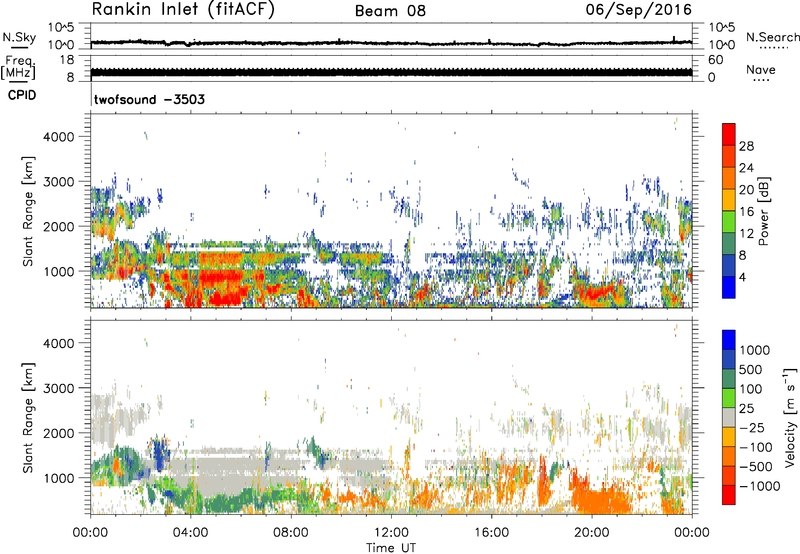Pick the light green 12–16 dB Power segment

point(729,221)
